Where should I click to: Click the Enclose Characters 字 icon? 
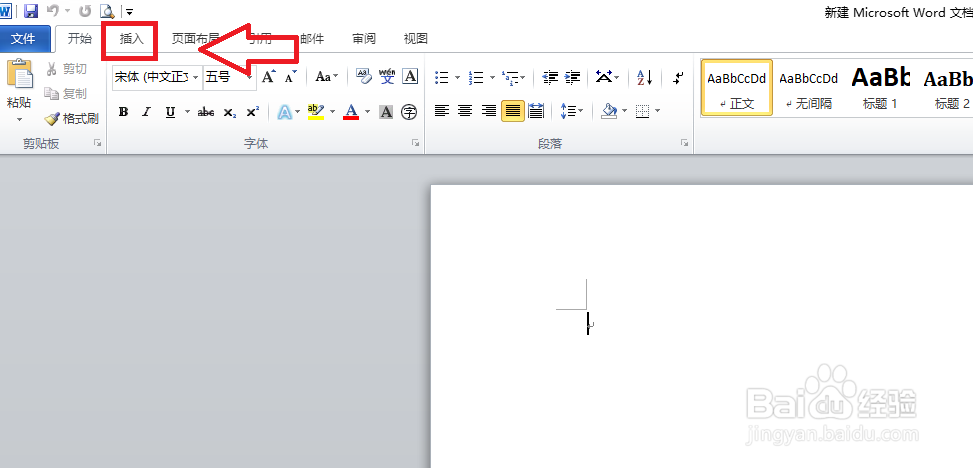[409, 112]
